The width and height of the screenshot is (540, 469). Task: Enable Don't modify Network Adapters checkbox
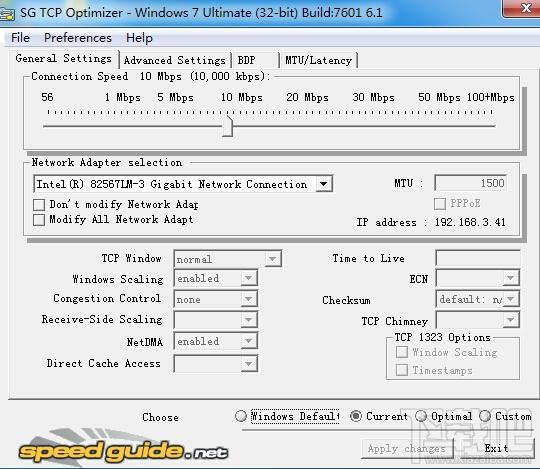(x=39, y=205)
